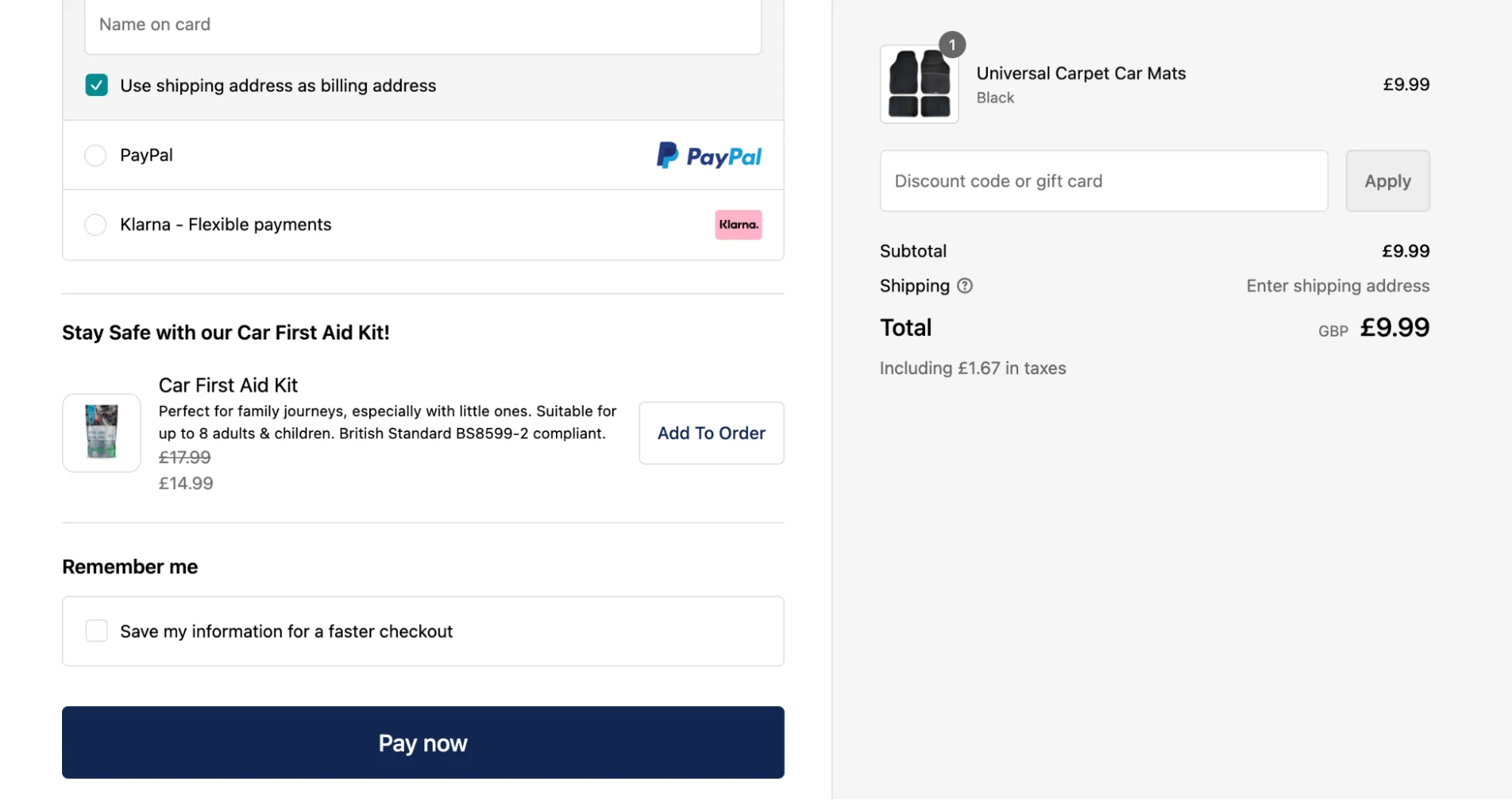Uncheck Use shipping address as billing address
The width and height of the screenshot is (1512, 800).
point(97,85)
